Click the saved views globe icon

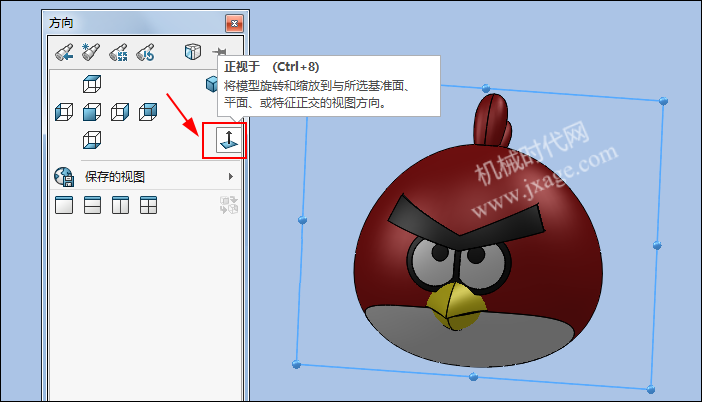[x=64, y=176]
